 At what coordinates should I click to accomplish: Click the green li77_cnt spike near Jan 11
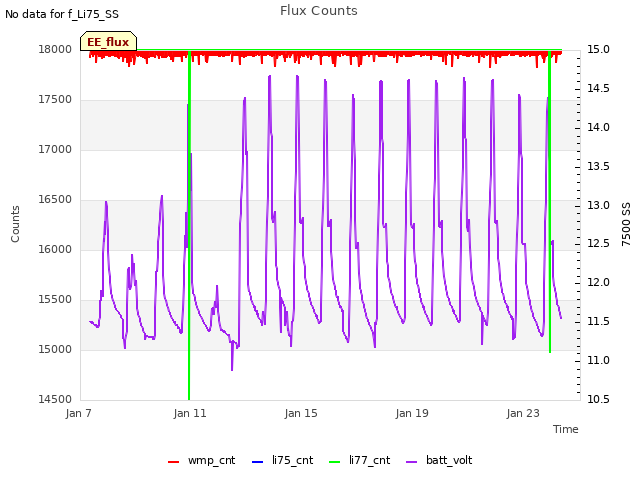189,224
